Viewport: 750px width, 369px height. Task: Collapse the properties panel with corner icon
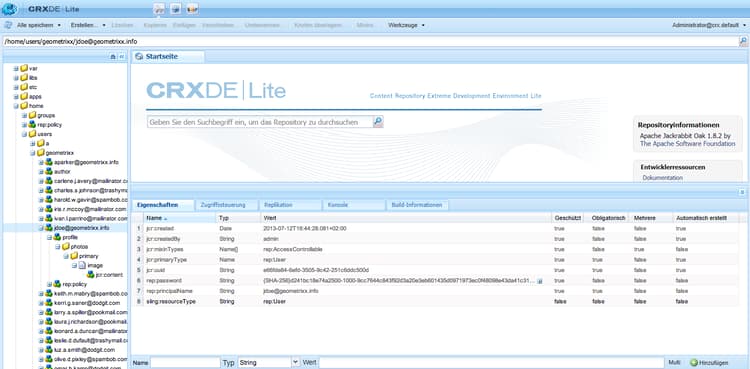tap(742, 192)
